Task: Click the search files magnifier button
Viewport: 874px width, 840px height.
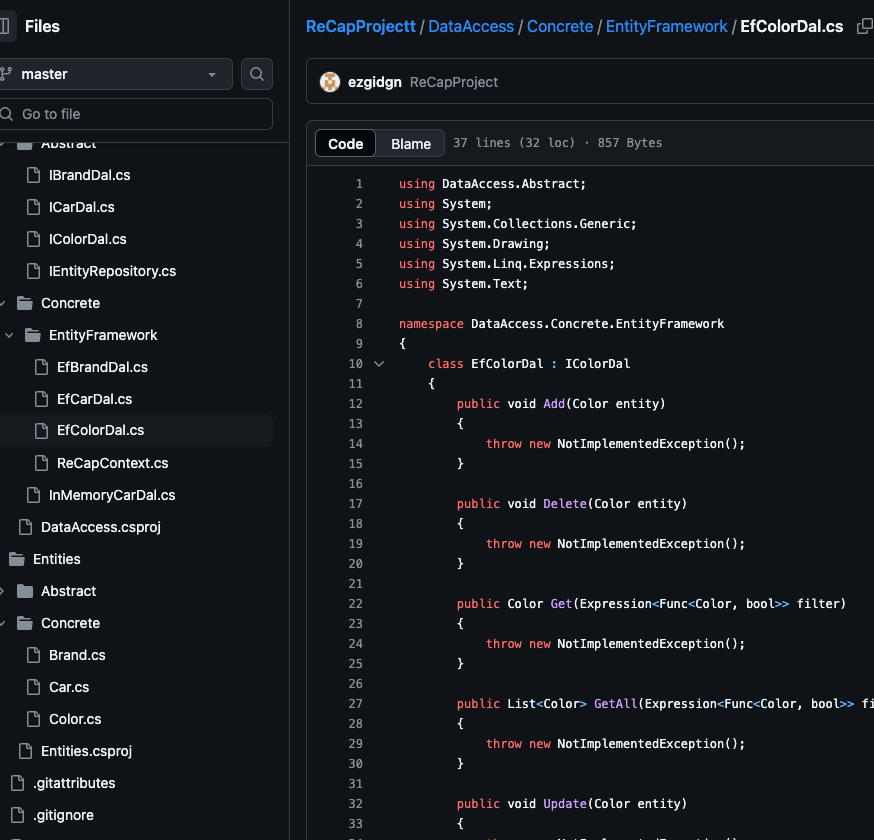Action: point(256,74)
